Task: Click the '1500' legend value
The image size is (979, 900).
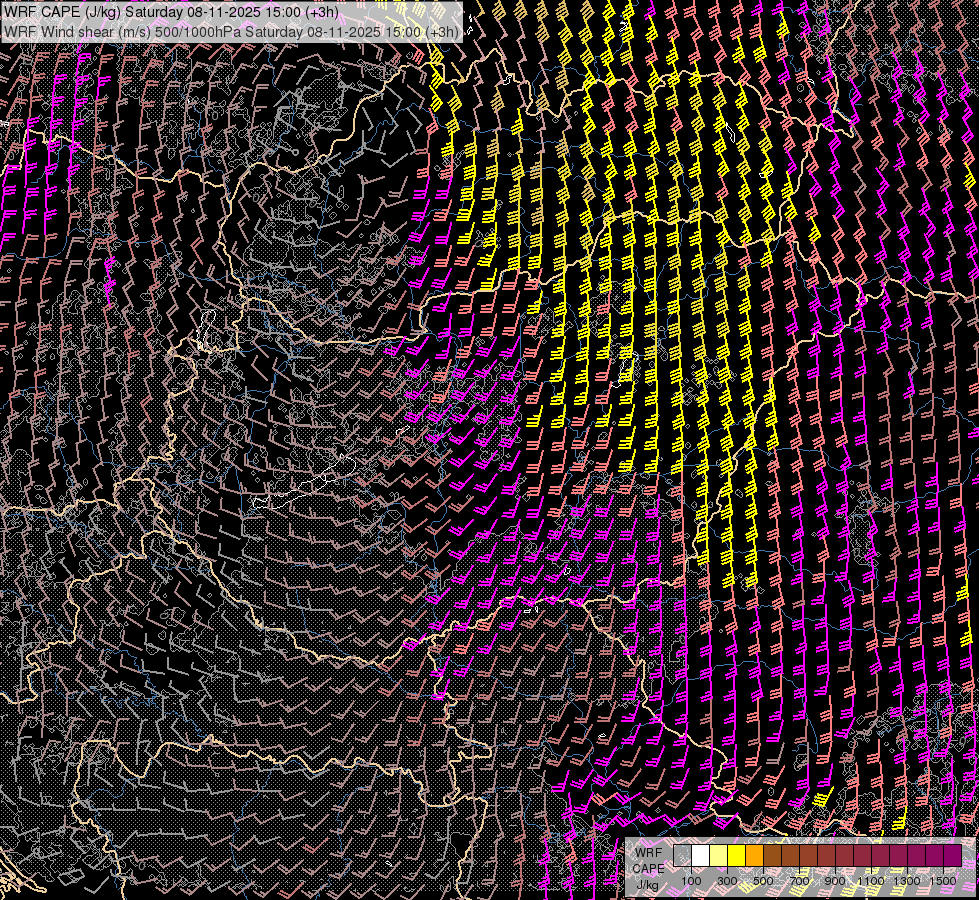Action: [943, 881]
